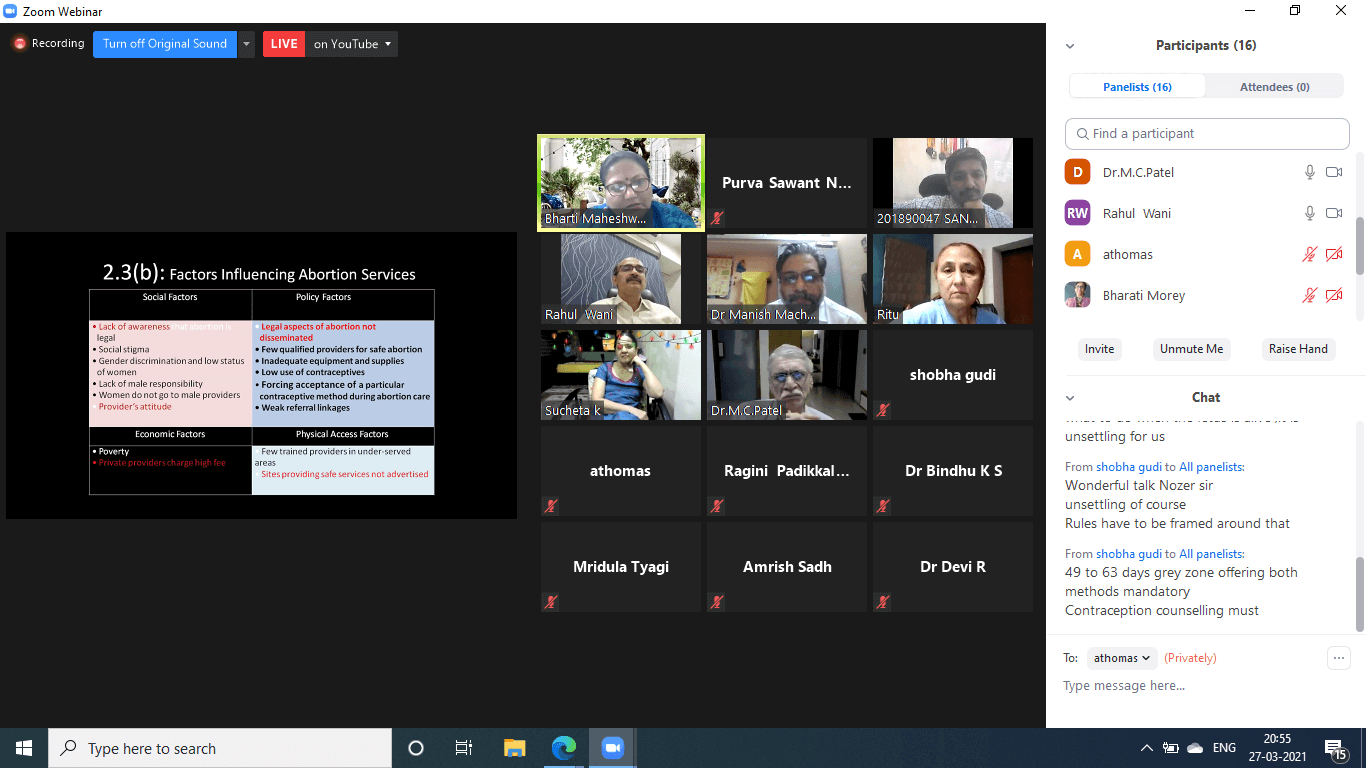Open the chat recipient athomas dropdown

point(1121,658)
